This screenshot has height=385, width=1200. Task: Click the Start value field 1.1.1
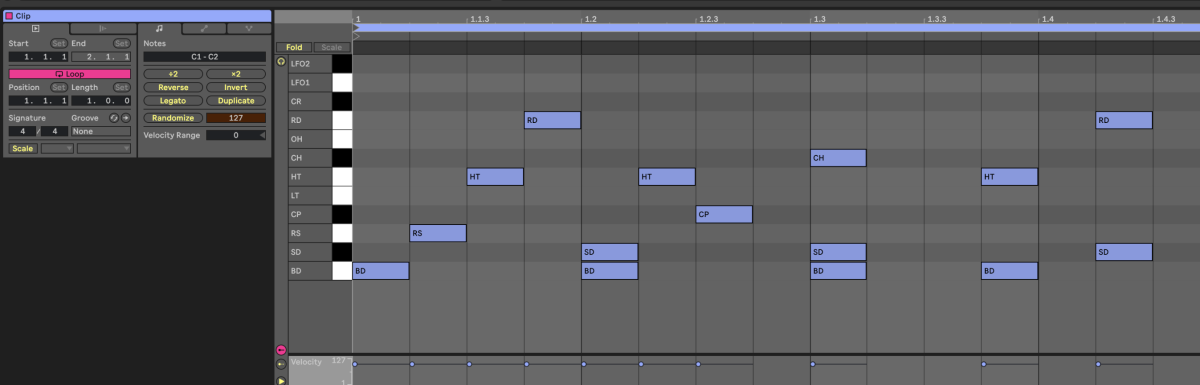(39, 57)
